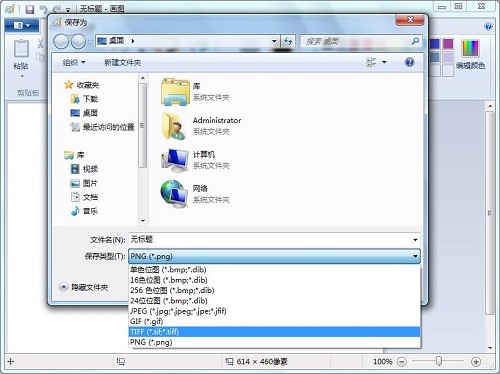Click the Paint help icon in ribbon corner
This screenshot has width=500, height=374.
(x=488, y=27)
